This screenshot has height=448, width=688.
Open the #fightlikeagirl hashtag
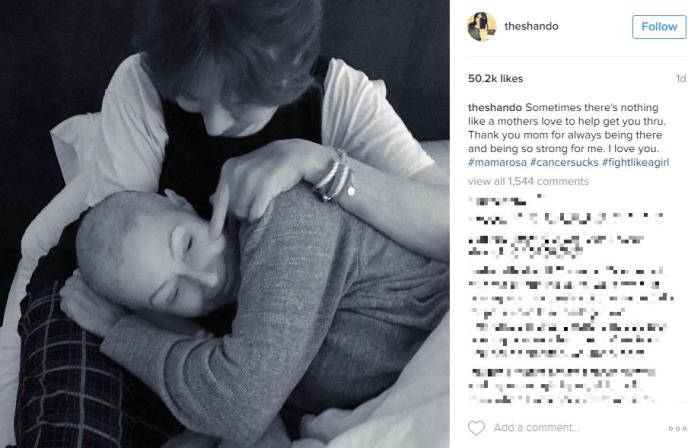pos(635,162)
